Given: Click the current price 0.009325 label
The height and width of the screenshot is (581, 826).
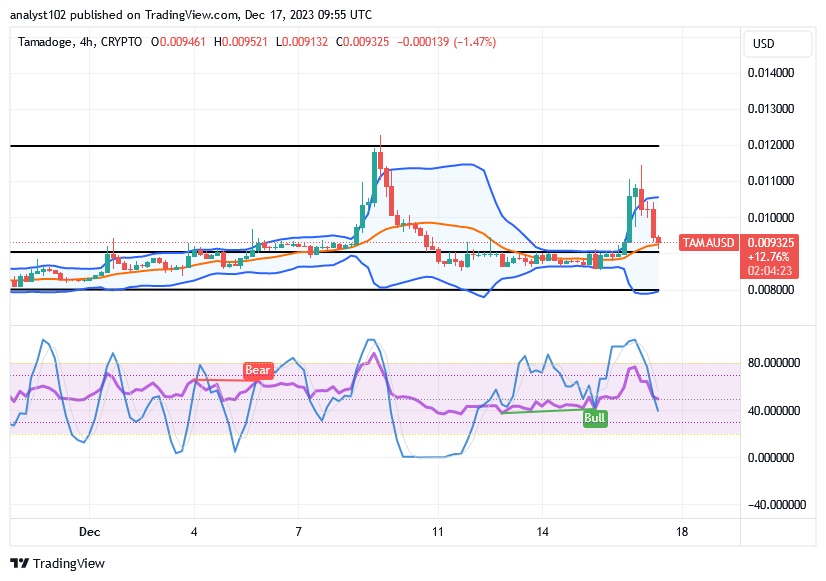Looking at the screenshot, I should 769,242.
